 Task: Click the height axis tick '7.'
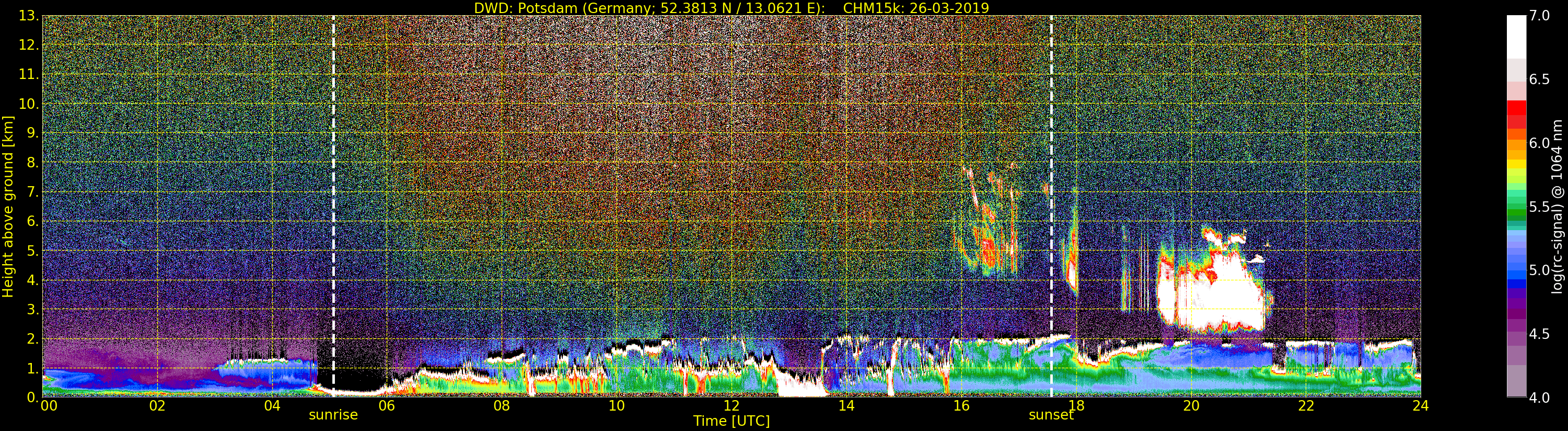[33, 192]
